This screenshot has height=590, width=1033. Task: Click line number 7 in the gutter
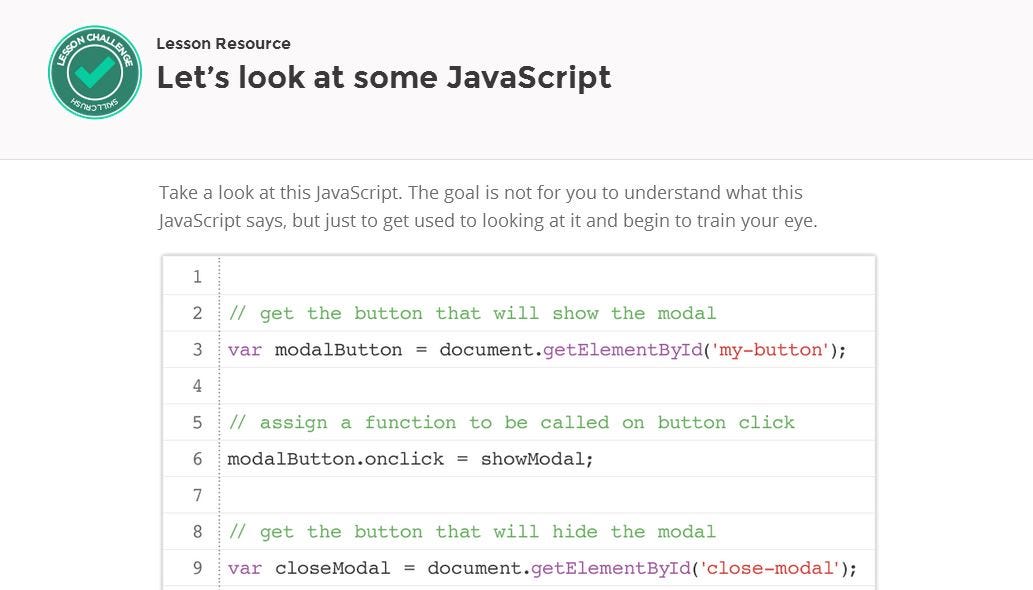(x=196, y=495)
